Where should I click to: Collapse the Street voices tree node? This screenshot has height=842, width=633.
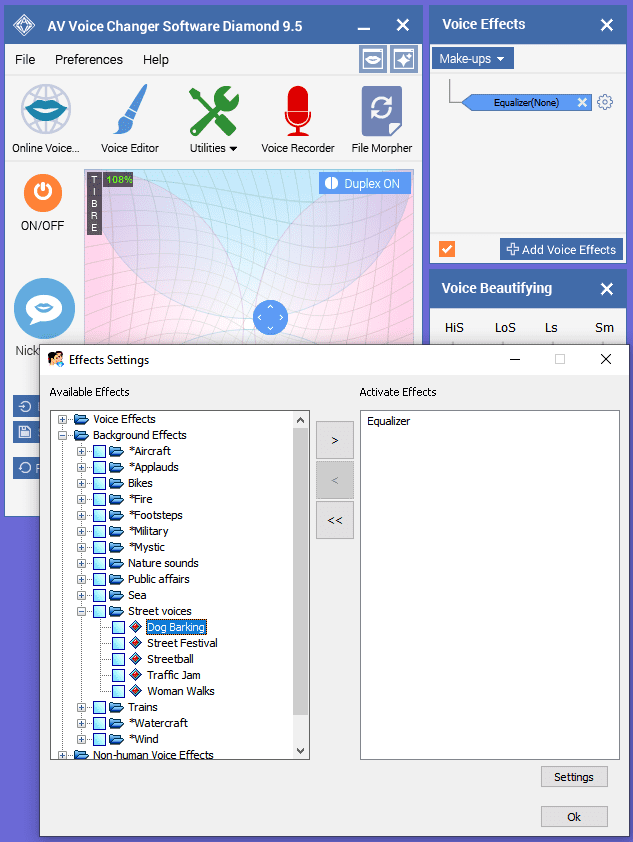[x=82, y=611]
